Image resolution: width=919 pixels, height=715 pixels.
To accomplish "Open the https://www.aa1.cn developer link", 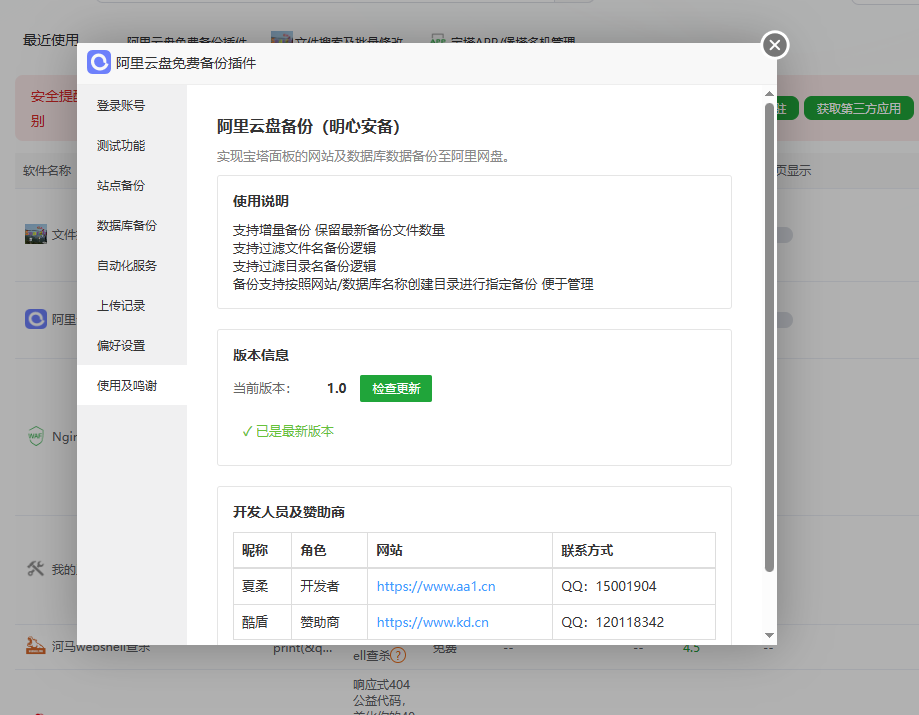I will 433,585.
